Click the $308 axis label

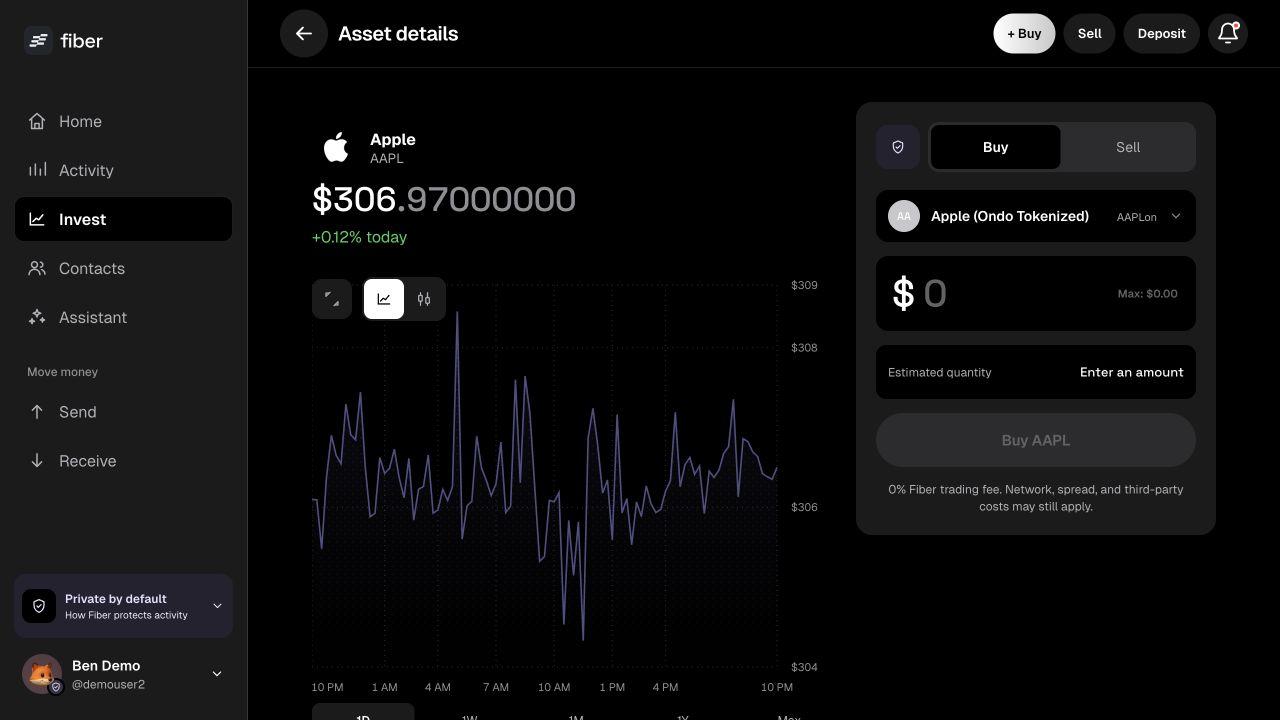click(804, 348)
